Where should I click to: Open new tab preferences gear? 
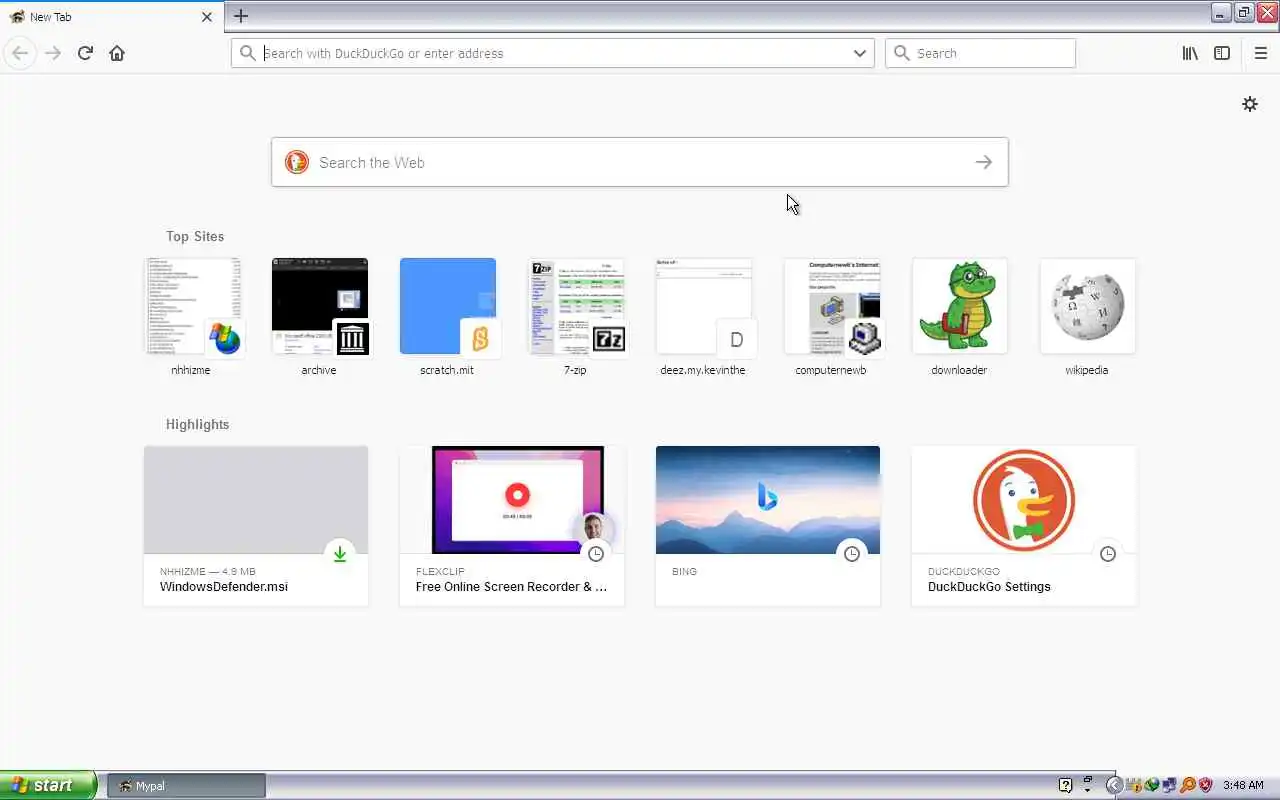(x=1250, y=104)
